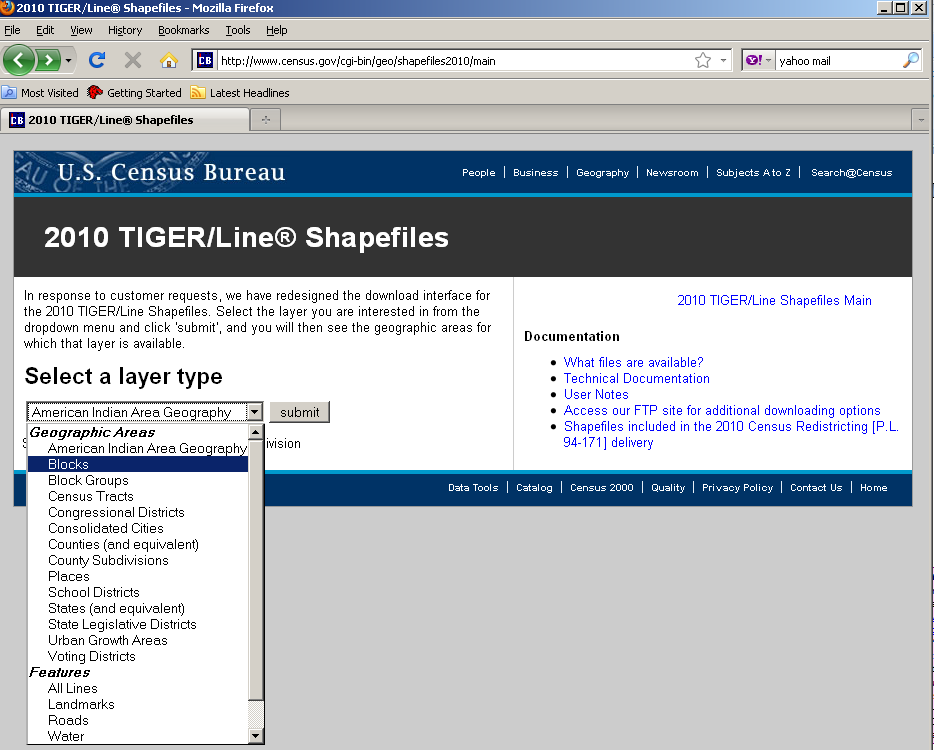
Task: Open the Business navigation link
Action: (536, 173)
